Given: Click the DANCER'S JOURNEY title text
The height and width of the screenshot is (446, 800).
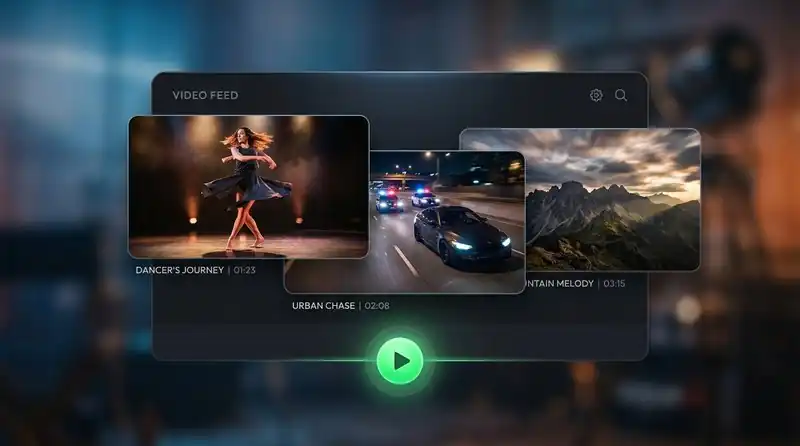Looking at the screenshot, I should 180,270.
